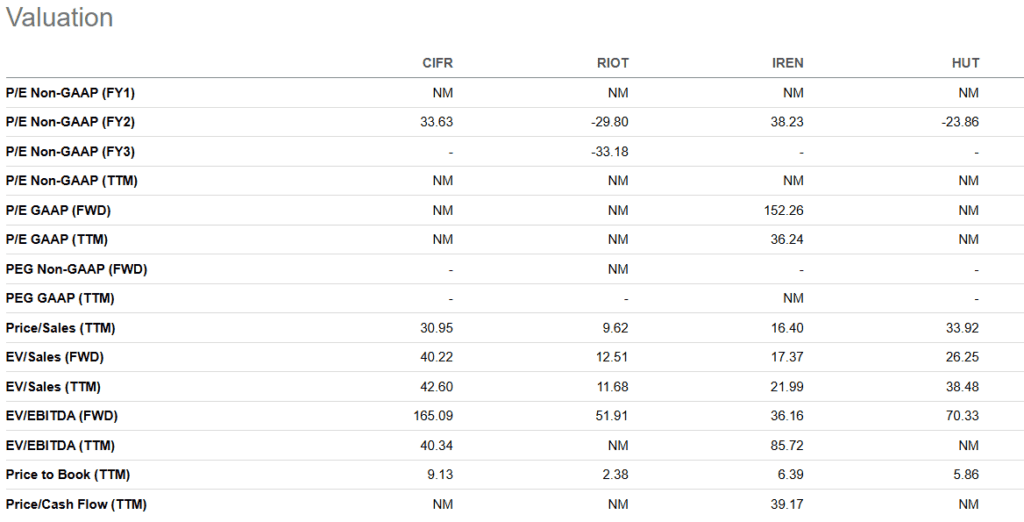Click the Valuation section heading

[60, 18]
